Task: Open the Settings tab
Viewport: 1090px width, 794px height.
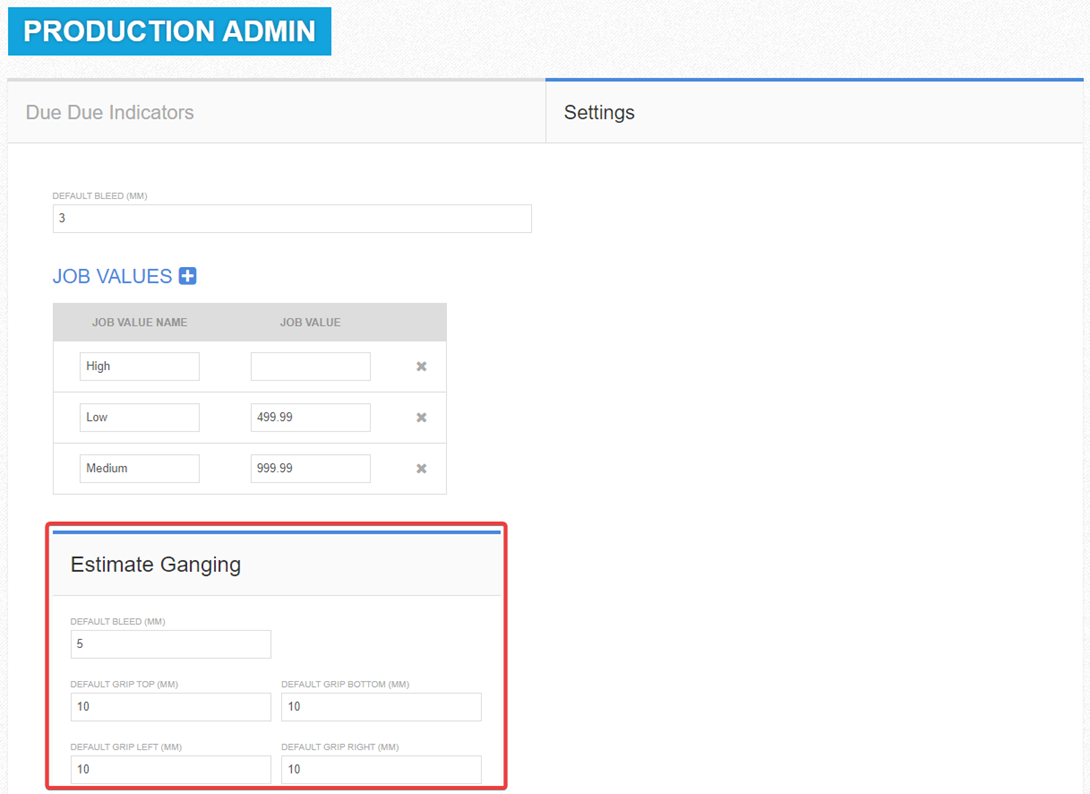Action: click(x=815, y=112)
